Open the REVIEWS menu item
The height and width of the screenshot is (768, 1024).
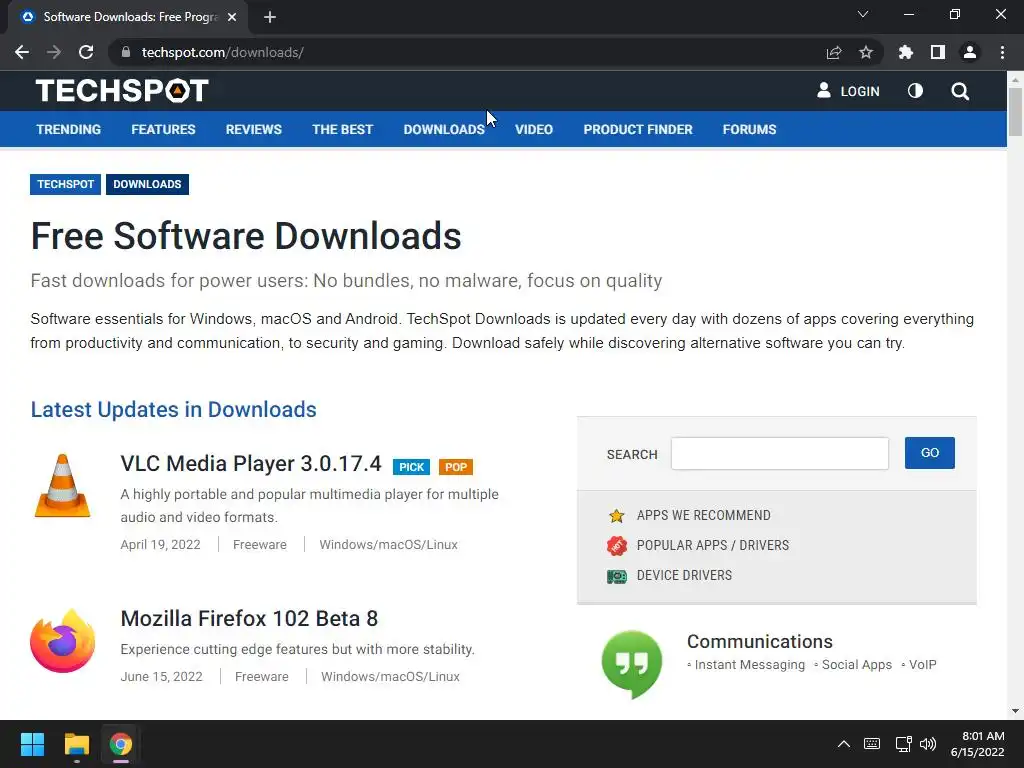tap(253, 129)
